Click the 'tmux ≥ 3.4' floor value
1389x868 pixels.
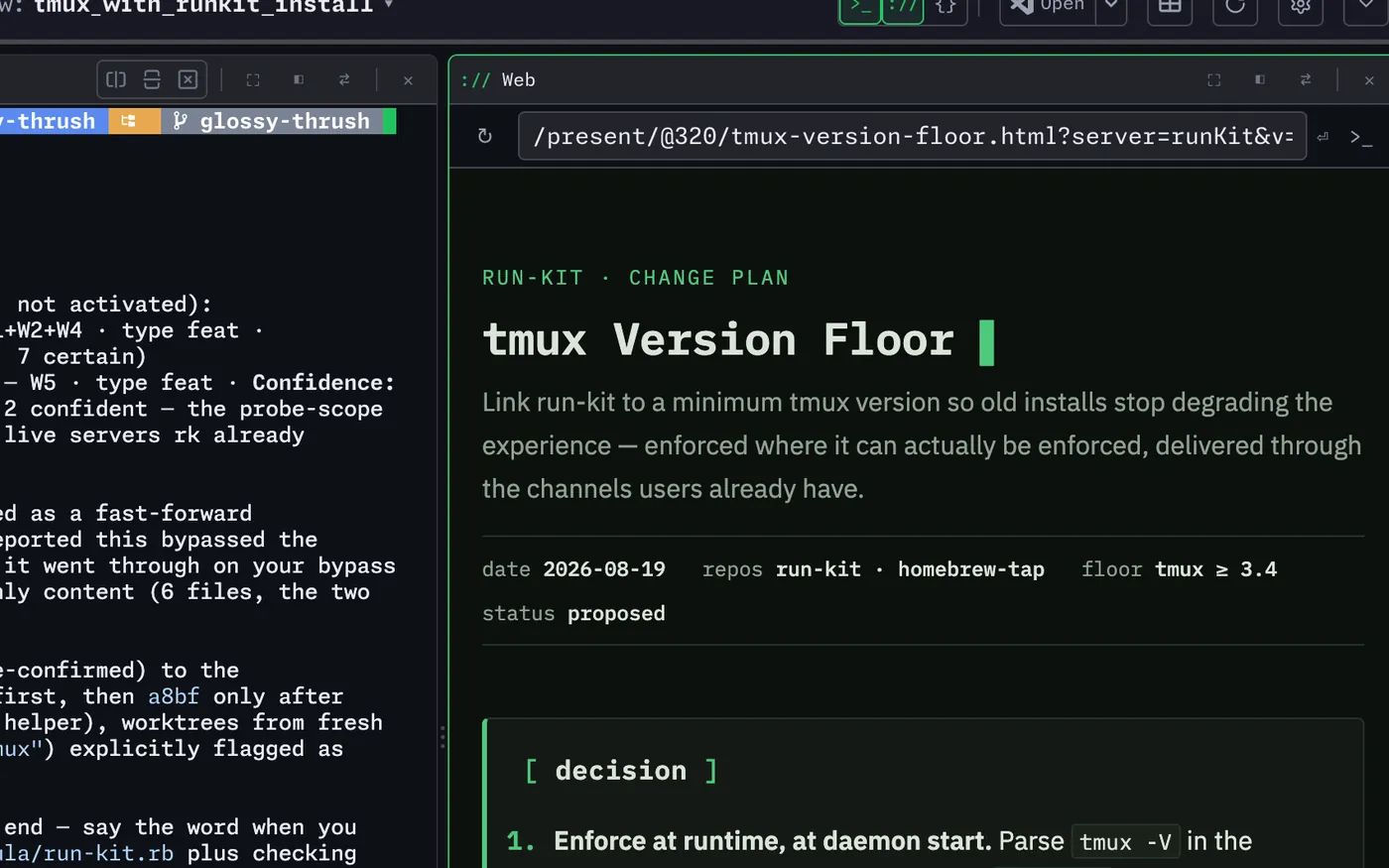(x=1215, y=569)
